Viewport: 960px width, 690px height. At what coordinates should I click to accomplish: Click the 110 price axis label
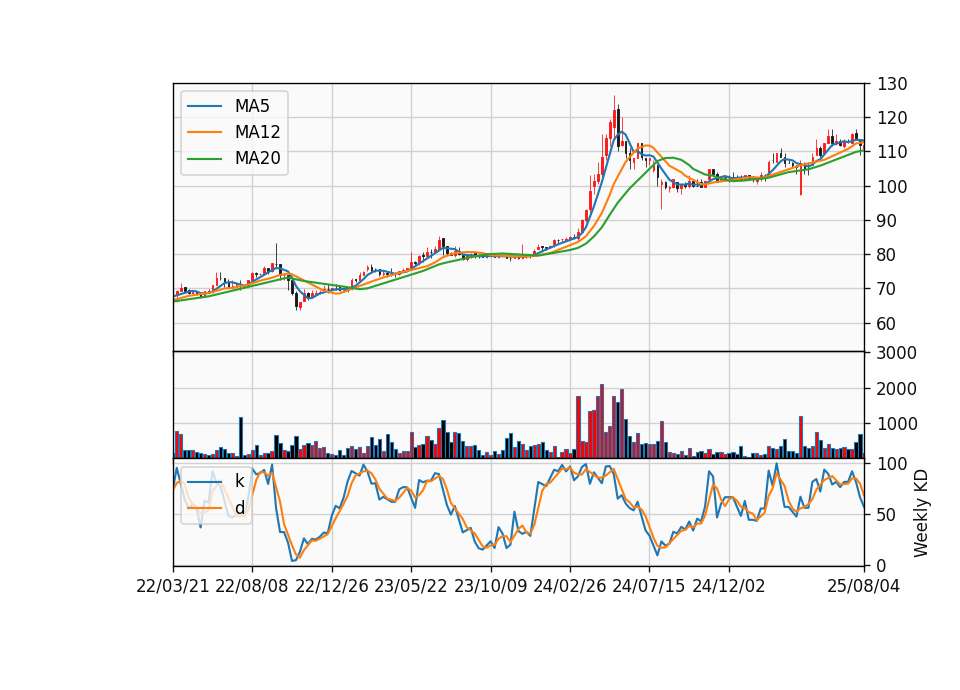coord(892,152)
